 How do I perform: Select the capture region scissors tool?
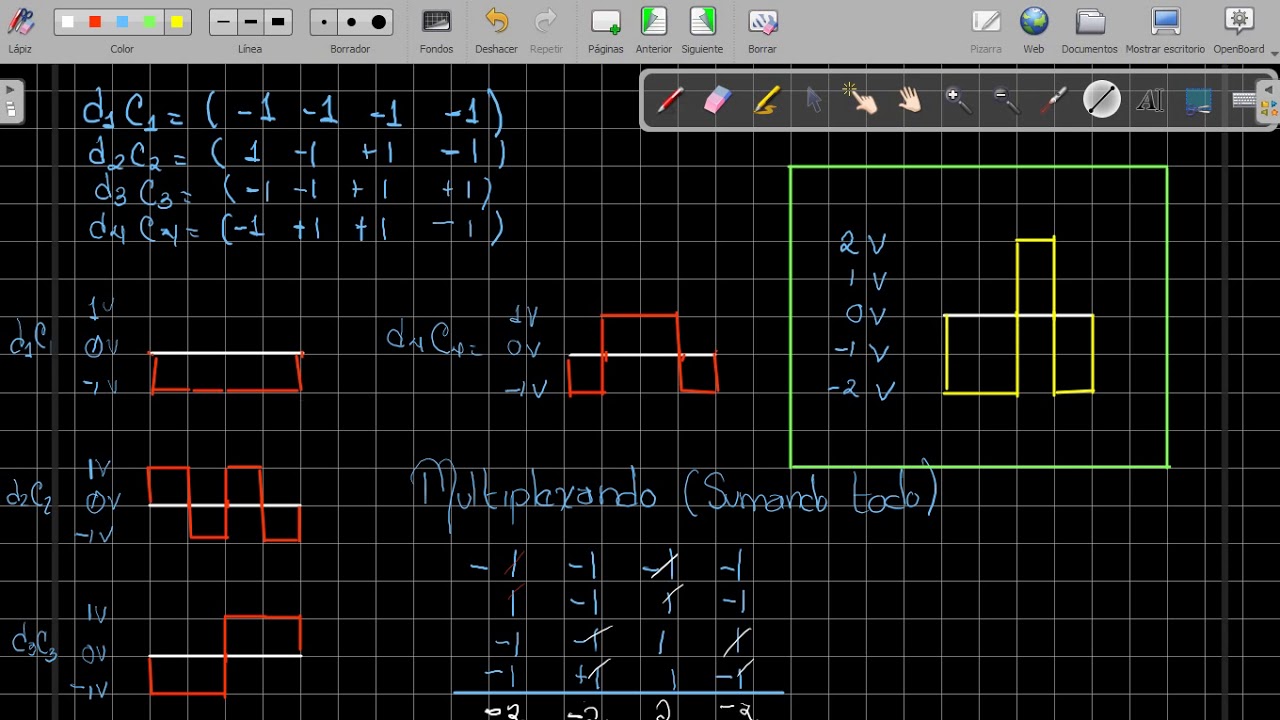tap(1198, 100)
